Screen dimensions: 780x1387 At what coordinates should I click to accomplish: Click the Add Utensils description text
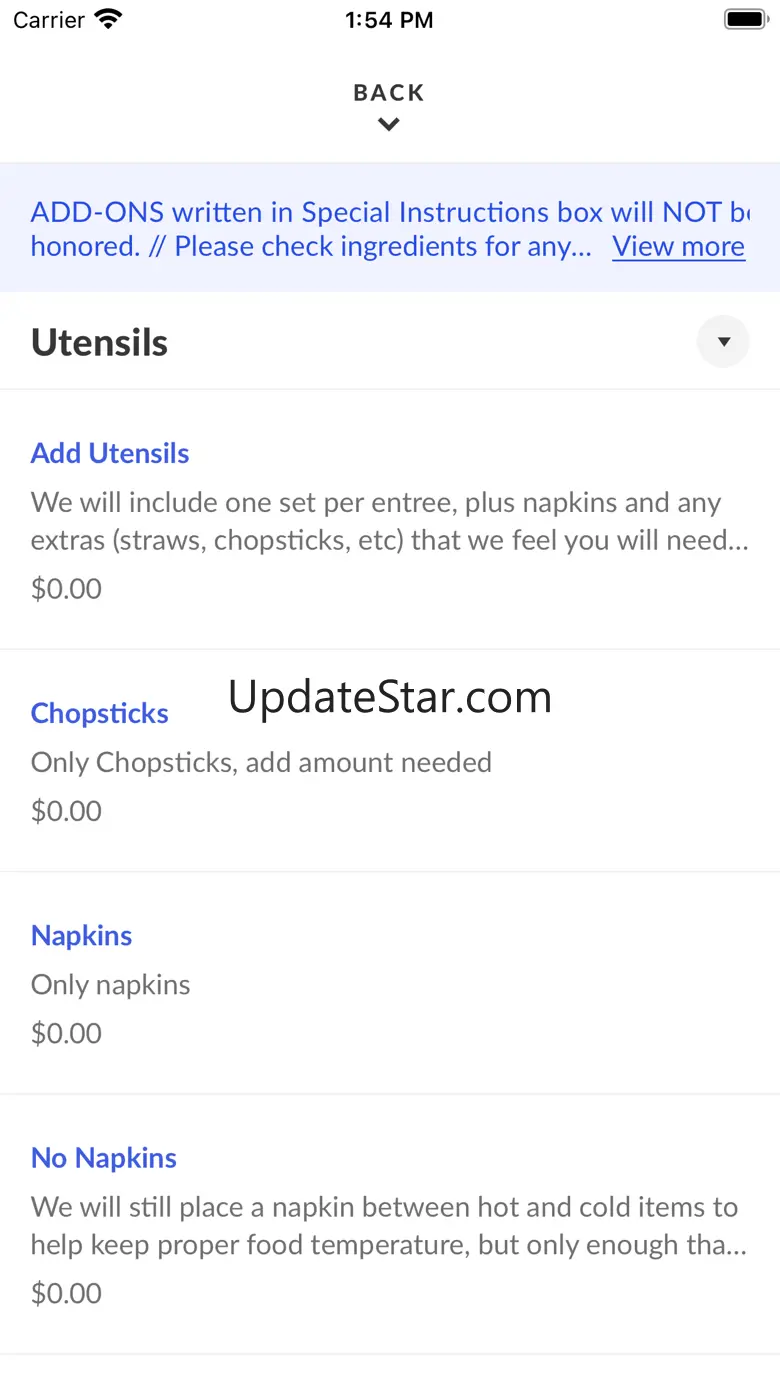(390, 521)
